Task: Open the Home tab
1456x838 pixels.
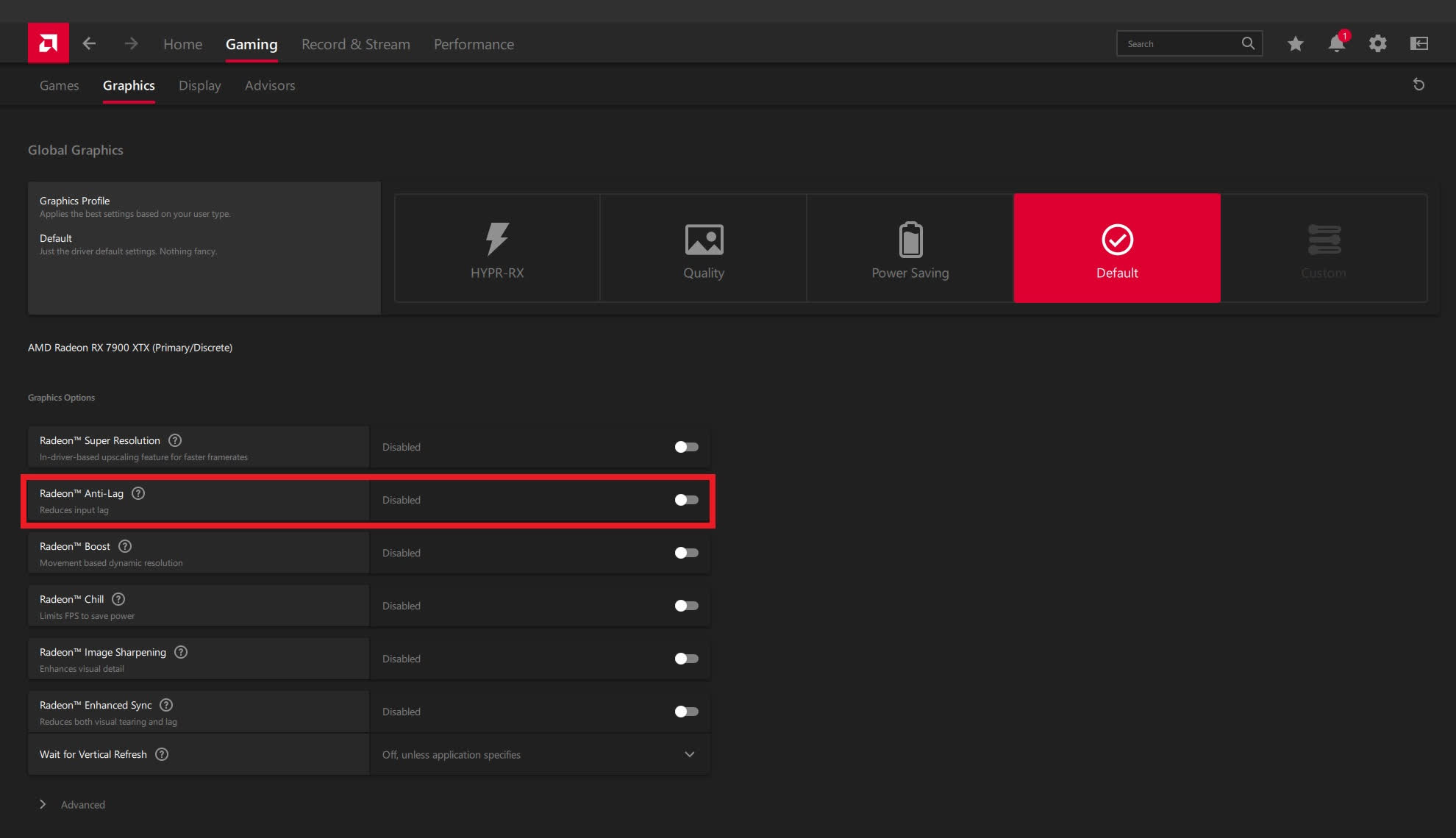Action: pyautogui.click(x=182, y=44)
